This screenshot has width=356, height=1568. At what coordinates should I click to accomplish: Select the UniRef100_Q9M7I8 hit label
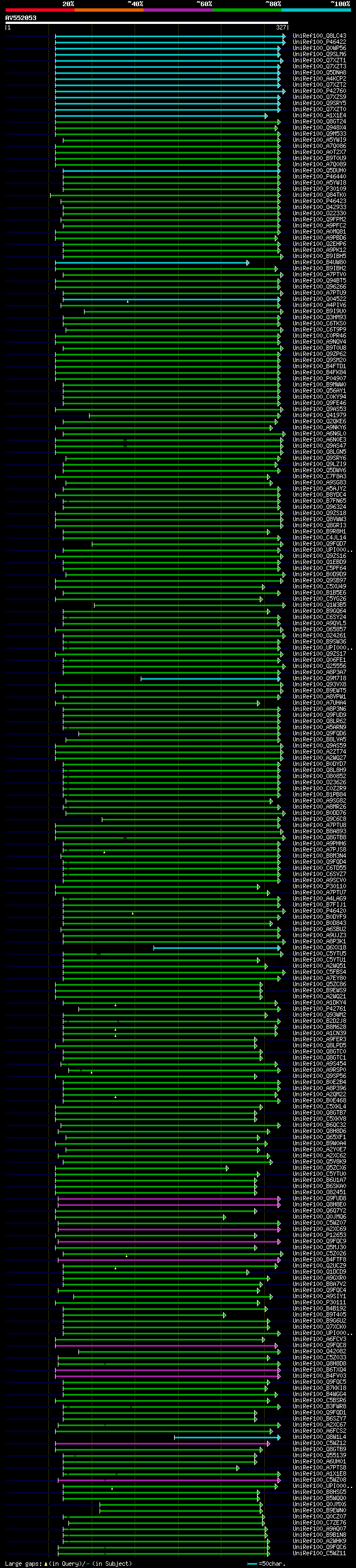(319, 678)
